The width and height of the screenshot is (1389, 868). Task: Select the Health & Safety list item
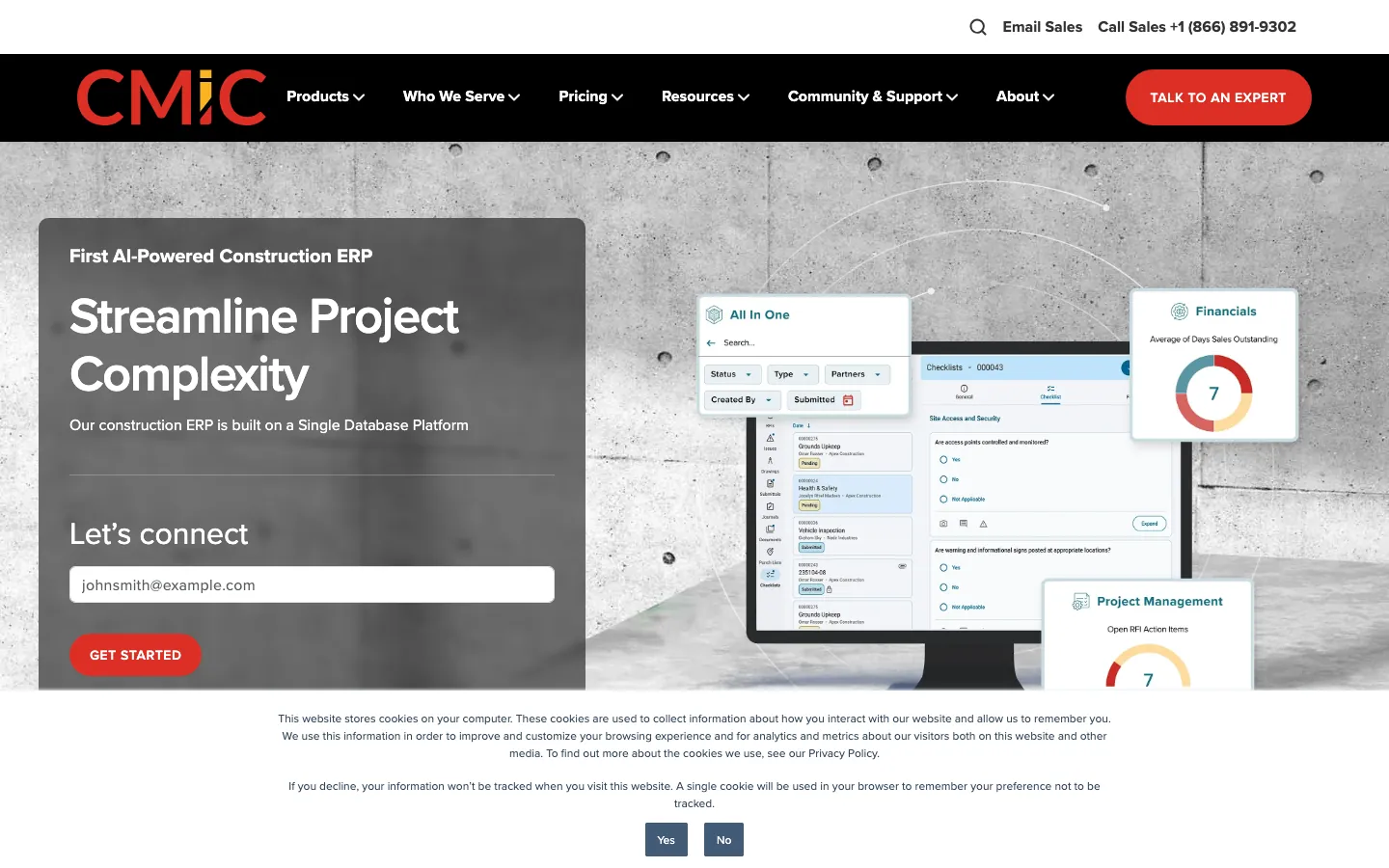(853, 493)
